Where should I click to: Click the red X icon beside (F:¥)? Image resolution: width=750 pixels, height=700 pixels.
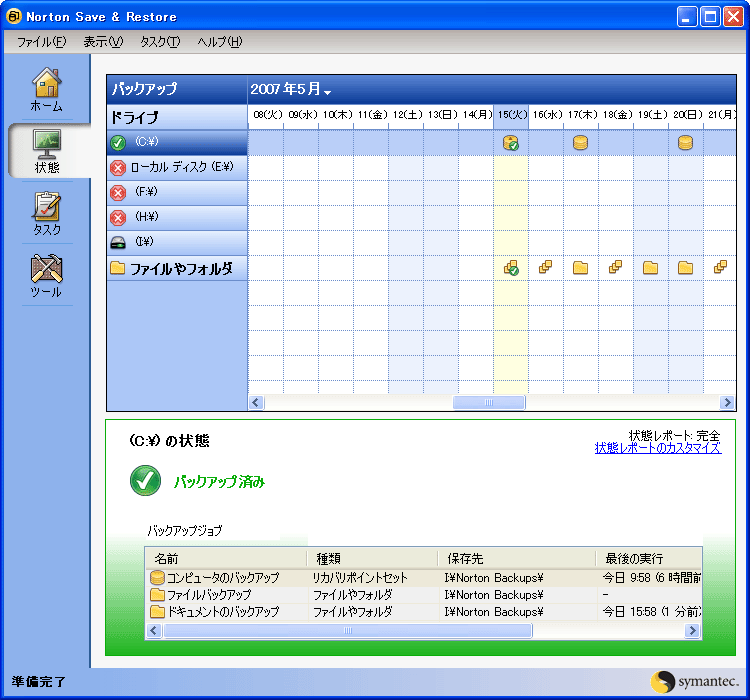pos(118,192)
